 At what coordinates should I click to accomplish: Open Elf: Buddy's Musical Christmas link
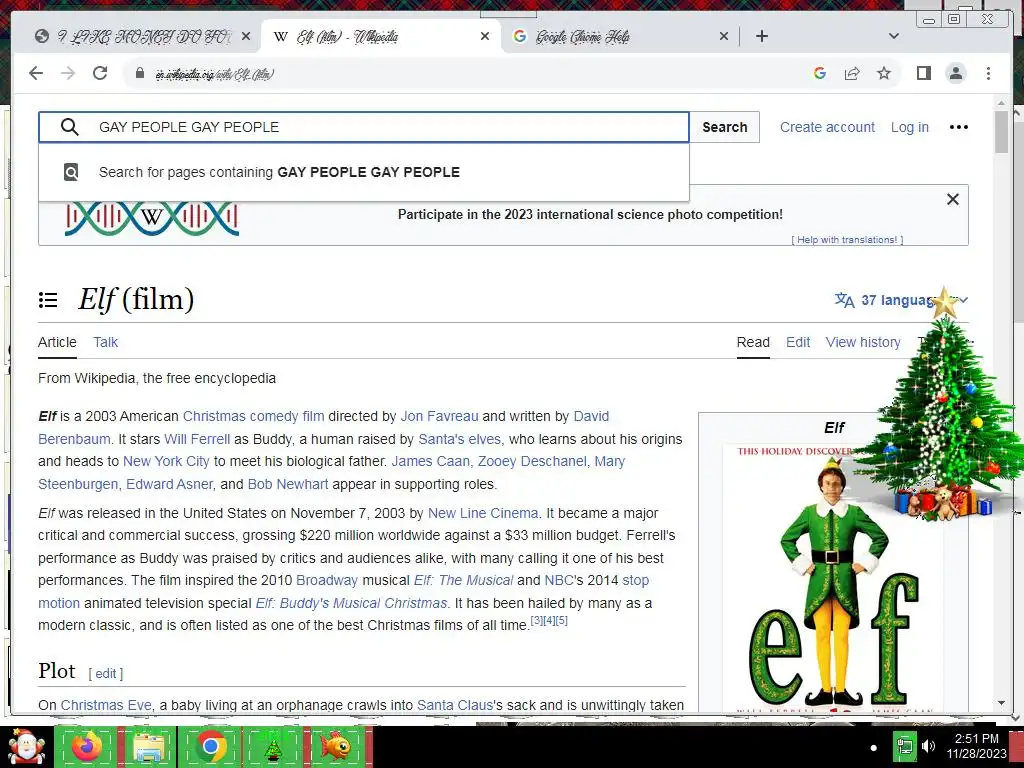[351, 603]
